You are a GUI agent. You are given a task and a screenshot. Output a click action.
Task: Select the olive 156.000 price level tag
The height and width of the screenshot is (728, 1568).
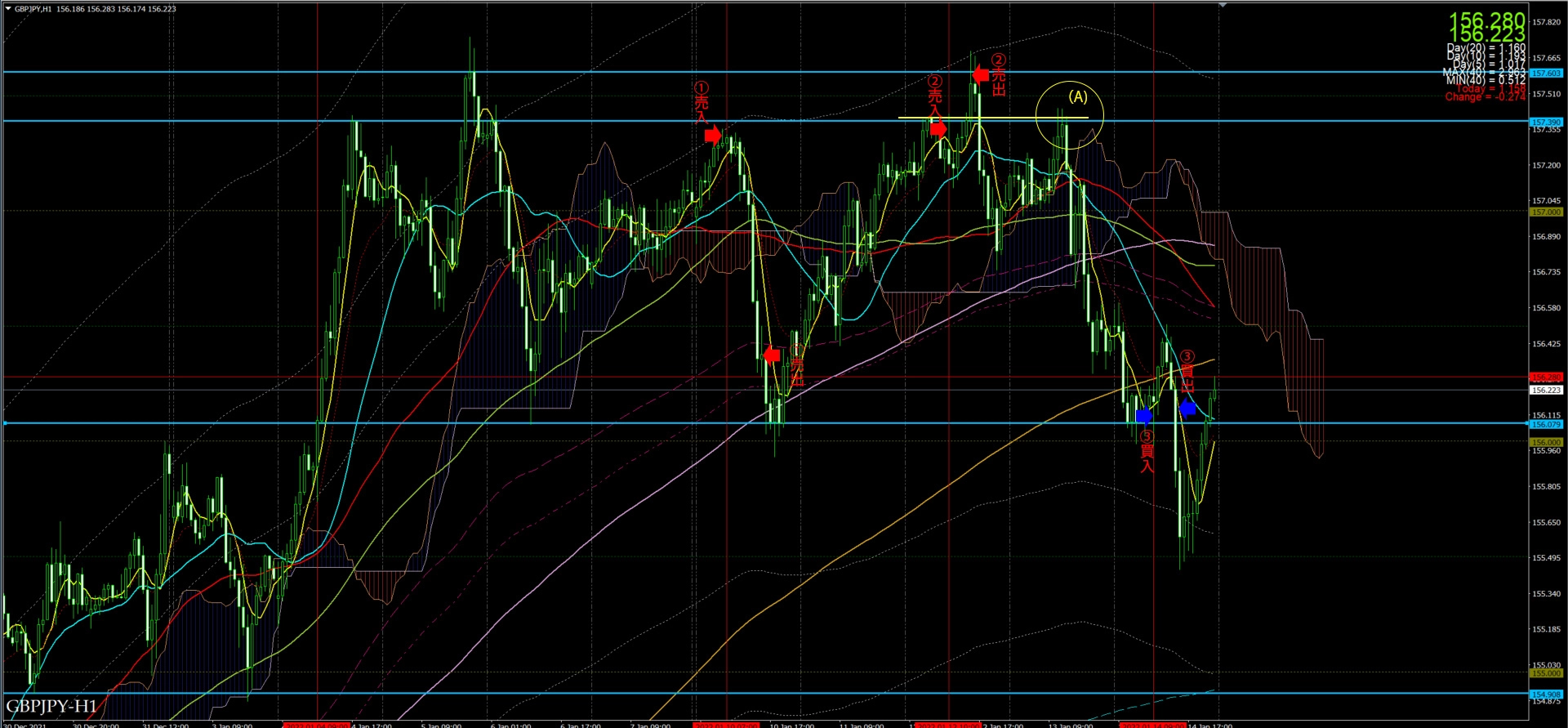coord(1546,442)
